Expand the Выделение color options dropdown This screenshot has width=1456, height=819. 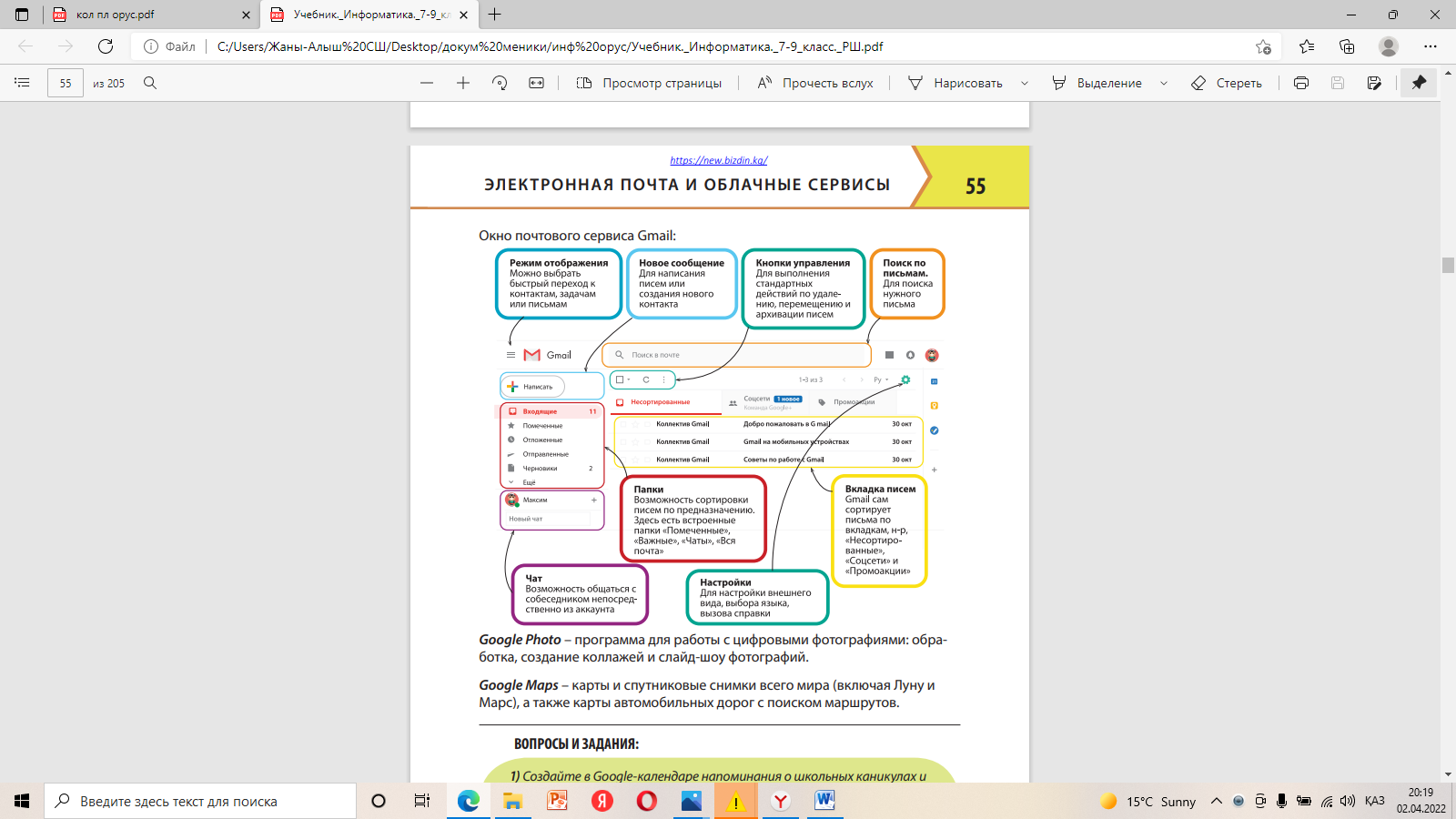(1164, 83)
